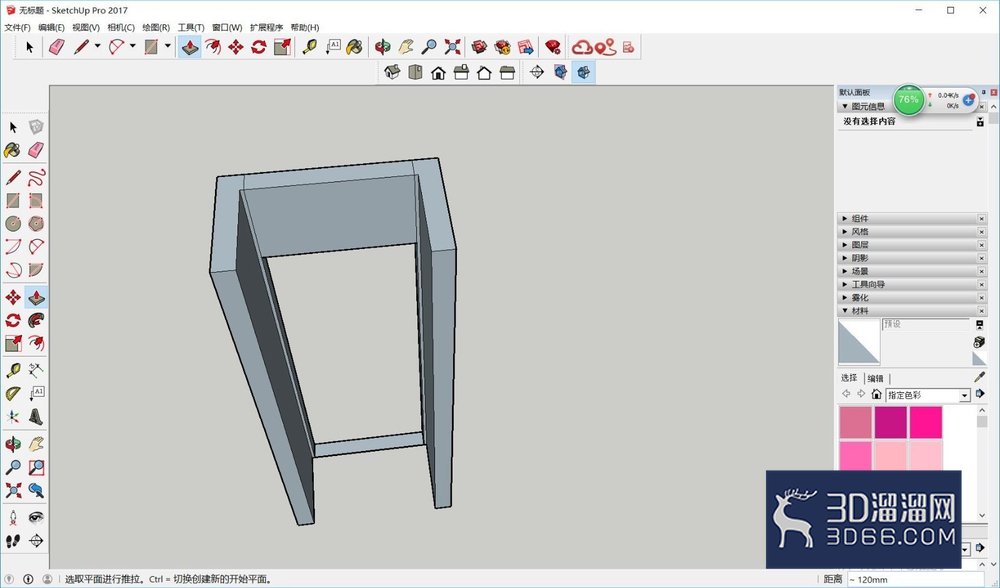Click the Zoom Extents icon in top toolbar
The image size is (1000, 588).
pyautogui.click(x=452, y=47)
